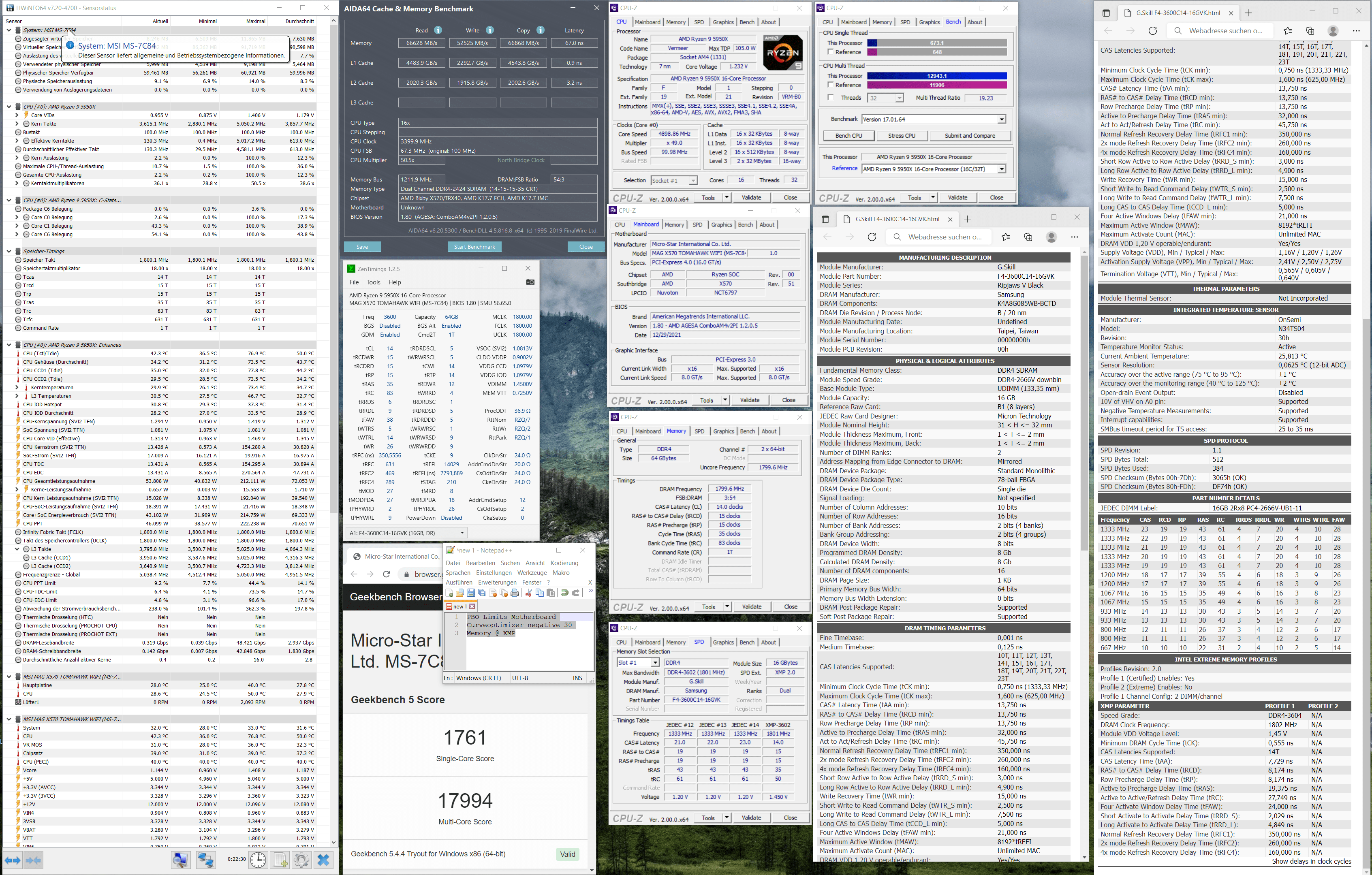Click Notepad++ New file toolbar icon
This screenshot has height=875, width=1372.
(449, 593)
